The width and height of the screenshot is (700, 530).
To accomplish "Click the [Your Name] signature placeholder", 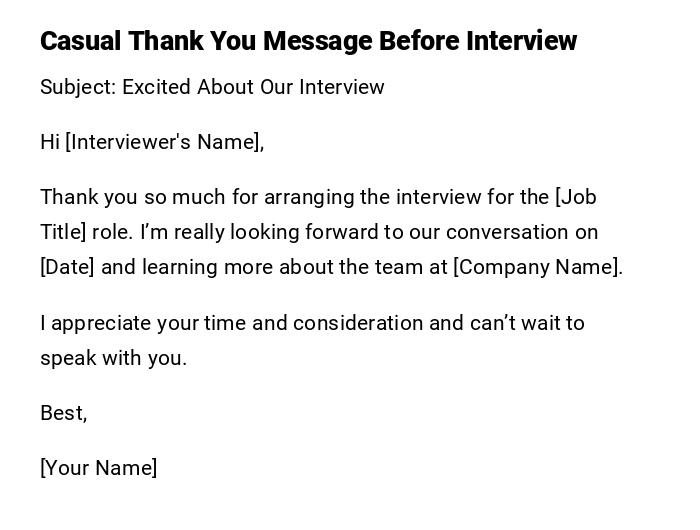I will tap(98, 468).
